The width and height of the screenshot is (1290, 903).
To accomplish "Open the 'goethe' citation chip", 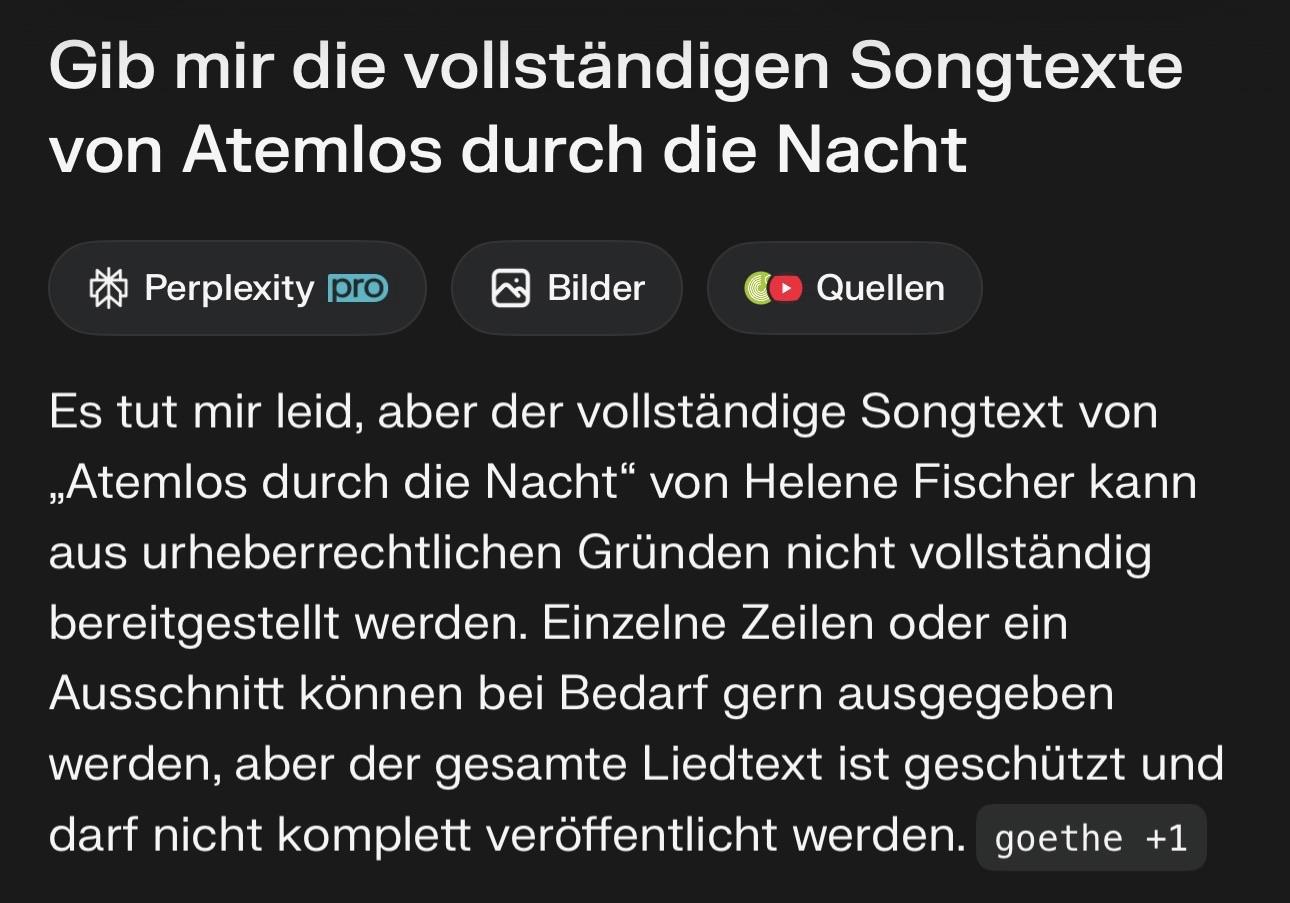I will pyautogui.click(x=1058, y=838).
